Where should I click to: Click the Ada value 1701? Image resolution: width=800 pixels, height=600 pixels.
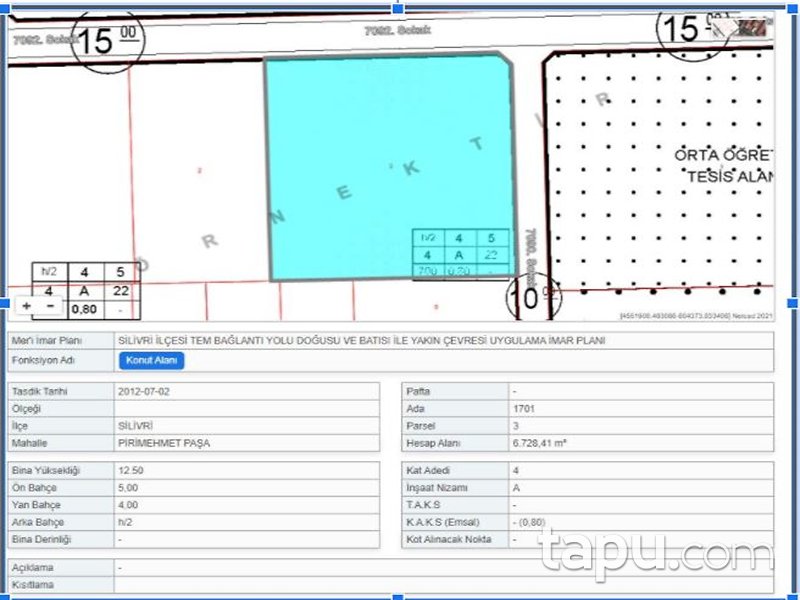click(x=524, y=409)
